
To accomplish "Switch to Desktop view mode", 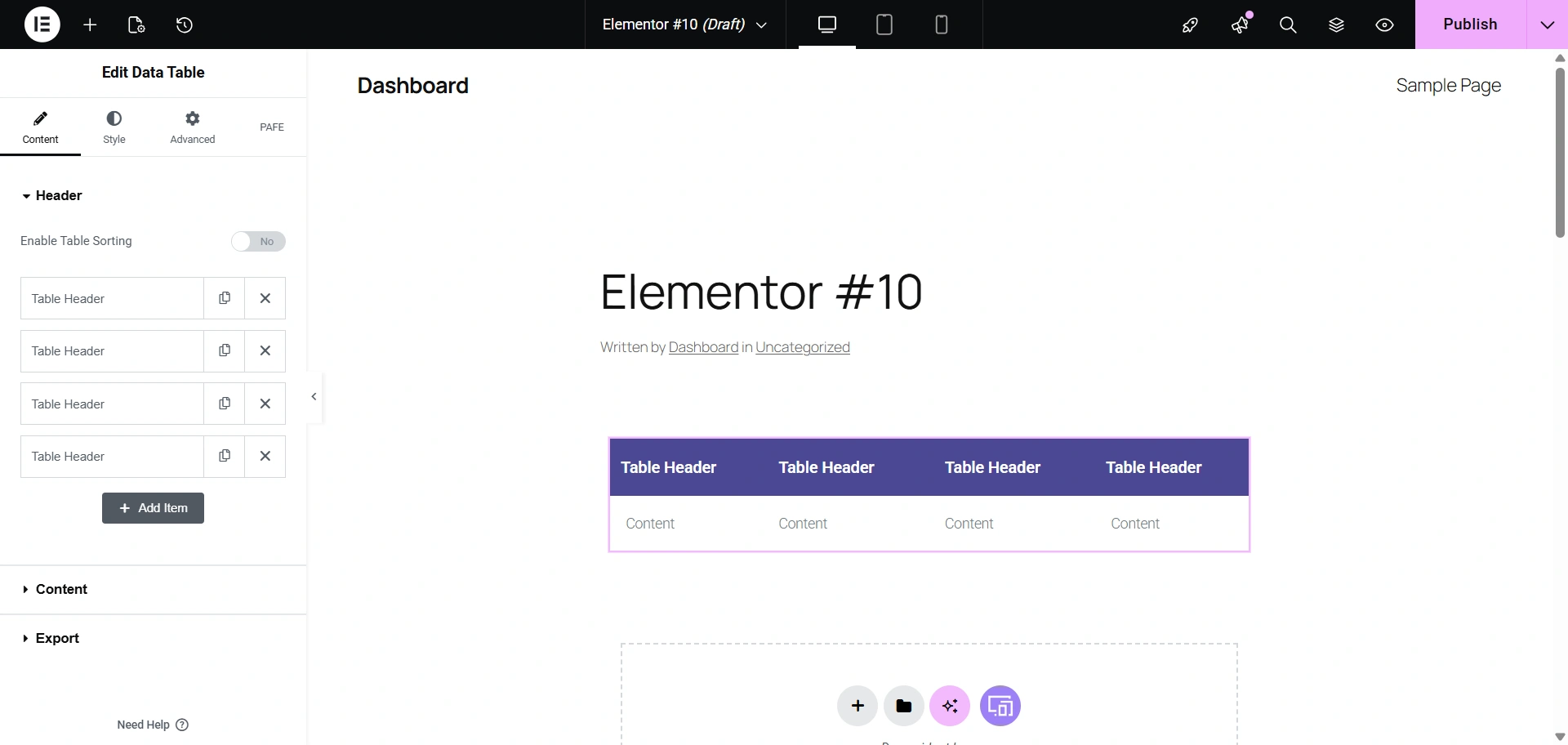I will tap(827, 25).
